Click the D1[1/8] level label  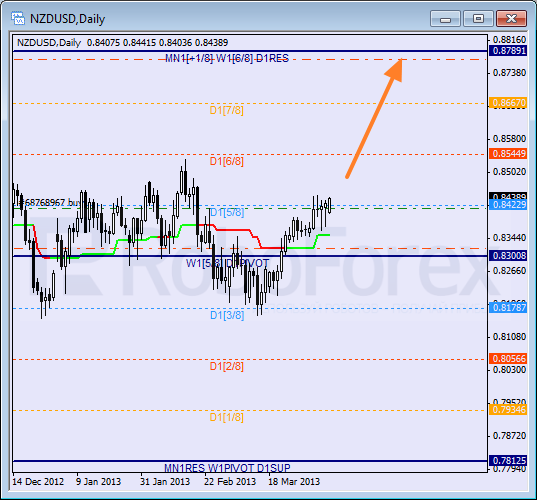[227, 417]
